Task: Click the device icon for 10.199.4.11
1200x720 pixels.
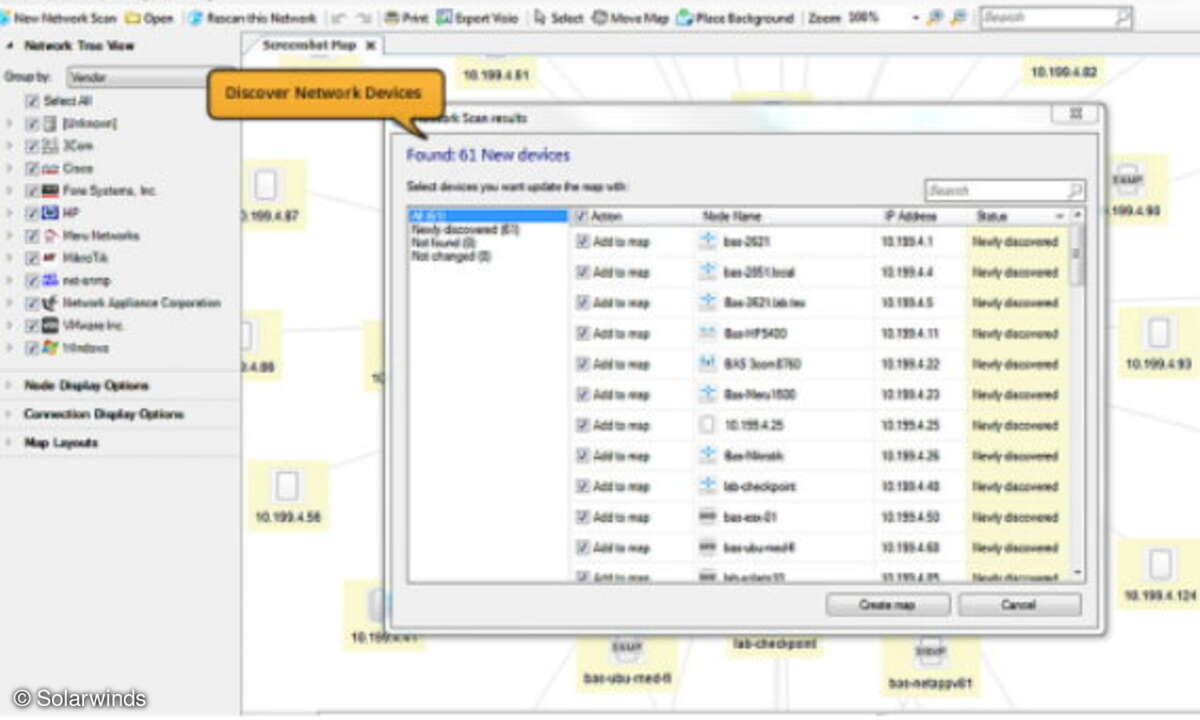Action: pos(708,333)
